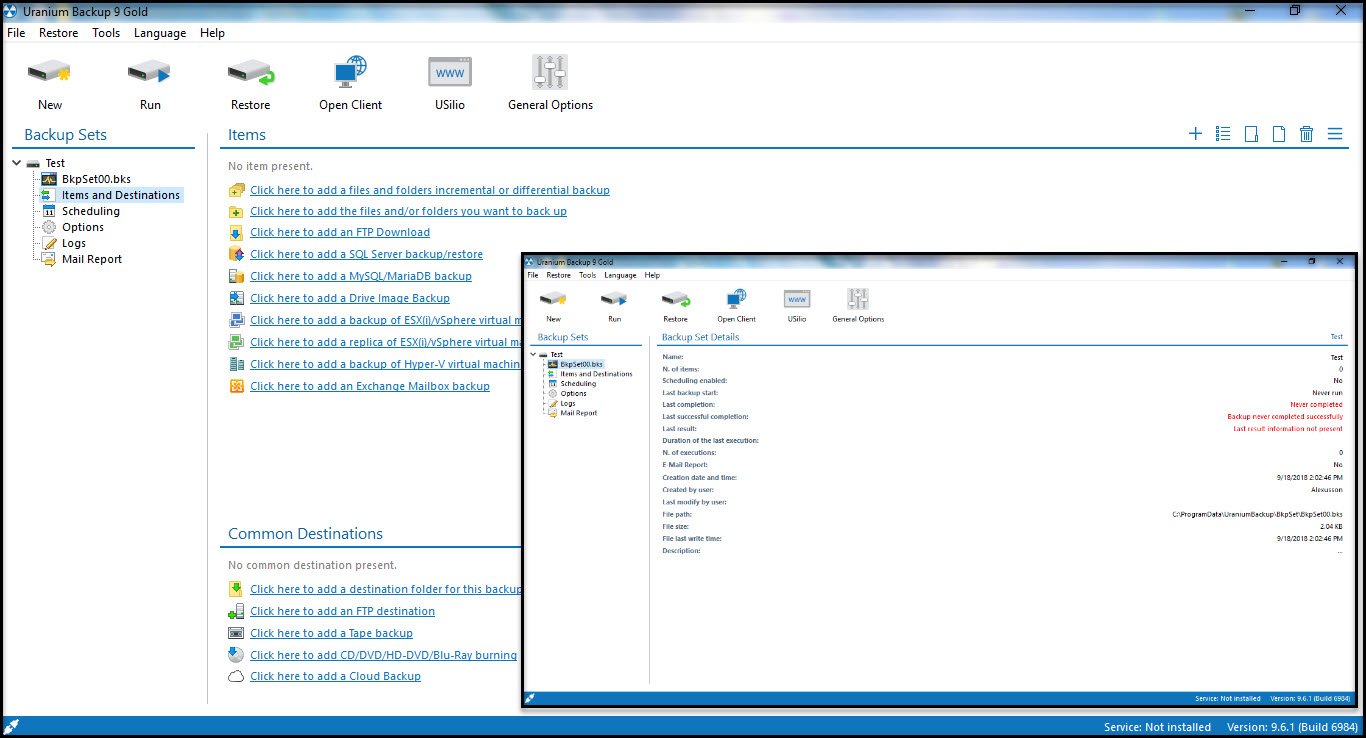Click the icon beside the Exchange Mailbox backup link
The width and height of the screenshot is (1366, 738).
(x=236, y=386)
